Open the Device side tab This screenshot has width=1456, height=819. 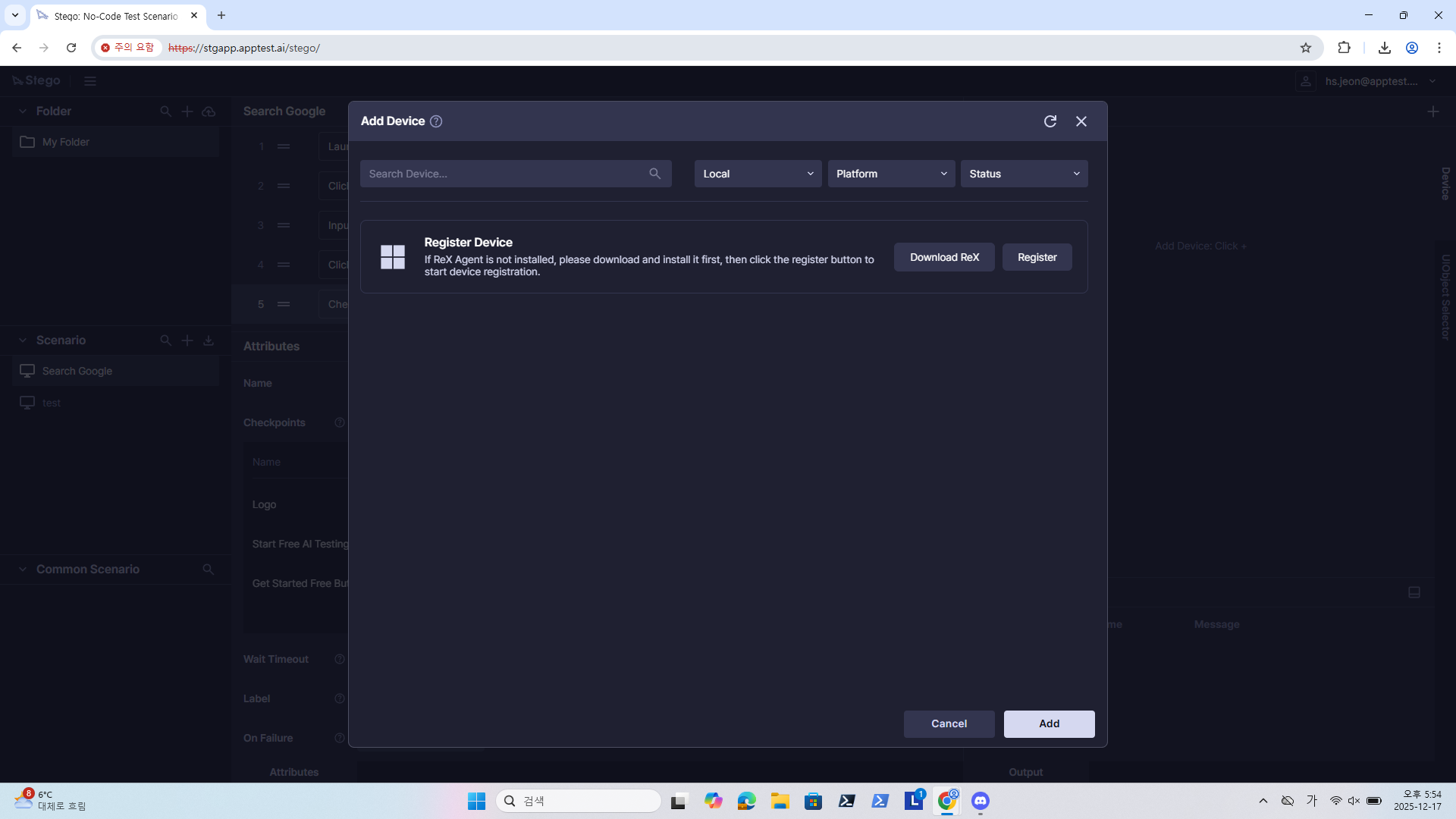(x=1445, y=184)
